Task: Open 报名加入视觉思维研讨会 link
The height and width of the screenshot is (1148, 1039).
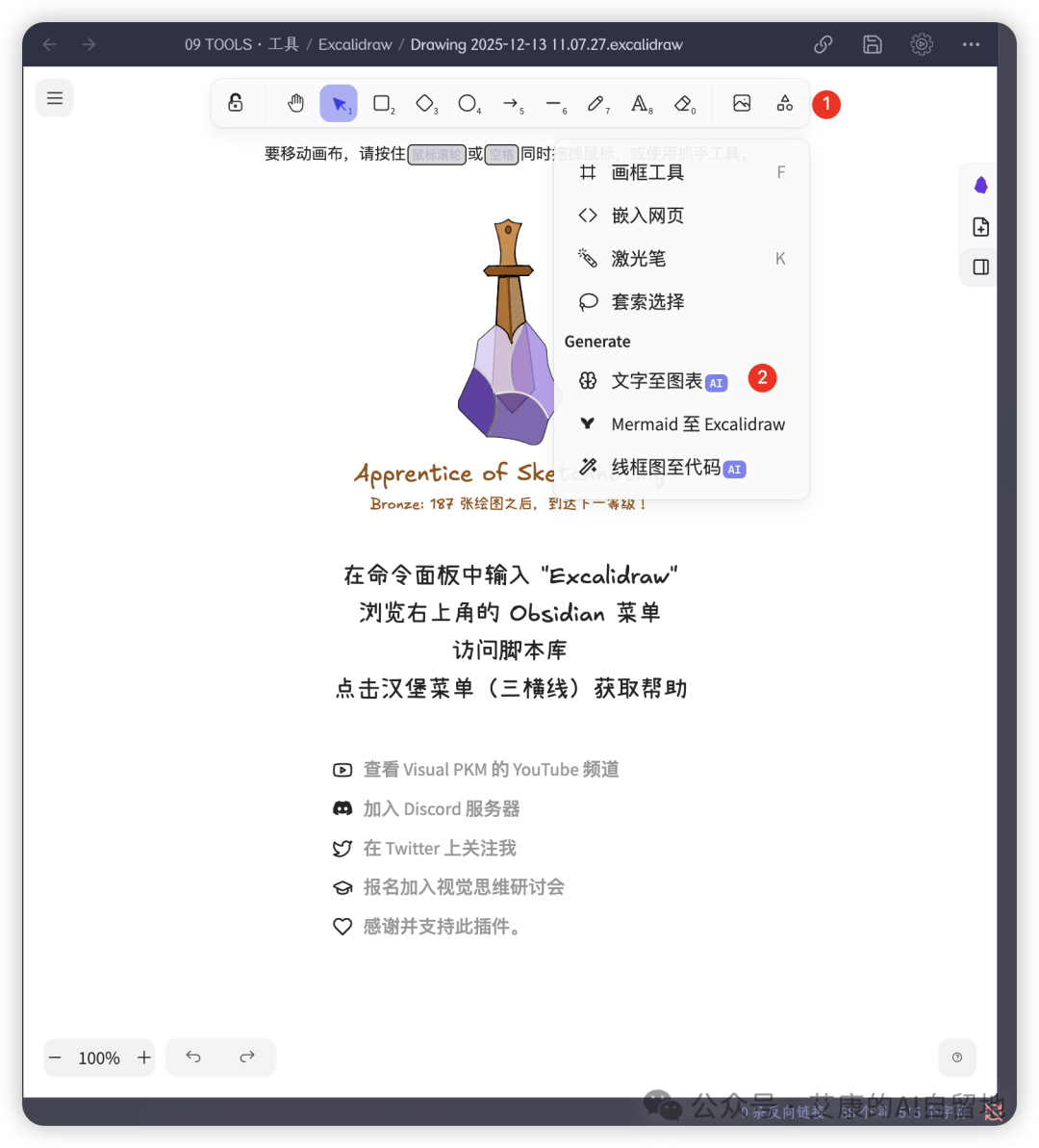Action: point(449,887)
